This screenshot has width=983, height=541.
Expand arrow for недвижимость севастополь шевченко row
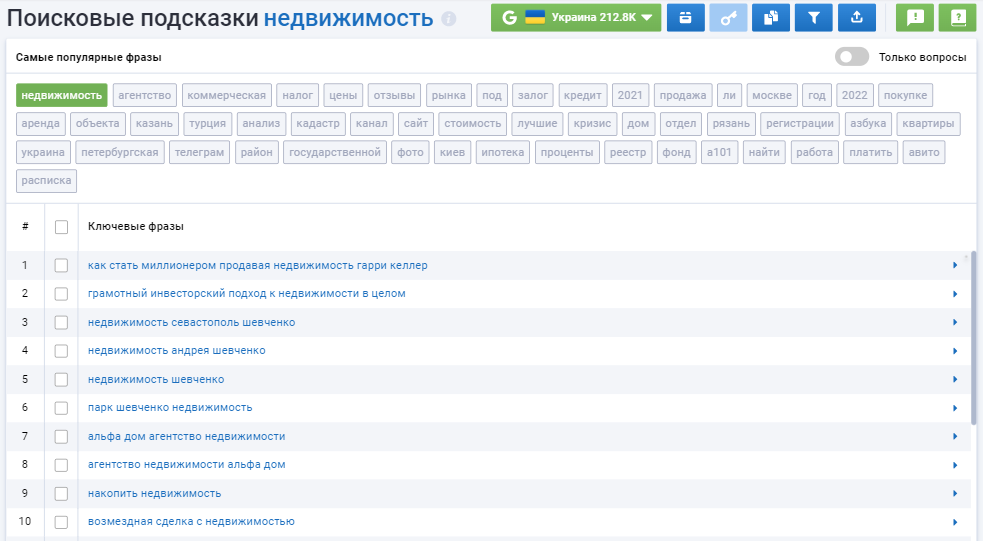coord(955,322)
